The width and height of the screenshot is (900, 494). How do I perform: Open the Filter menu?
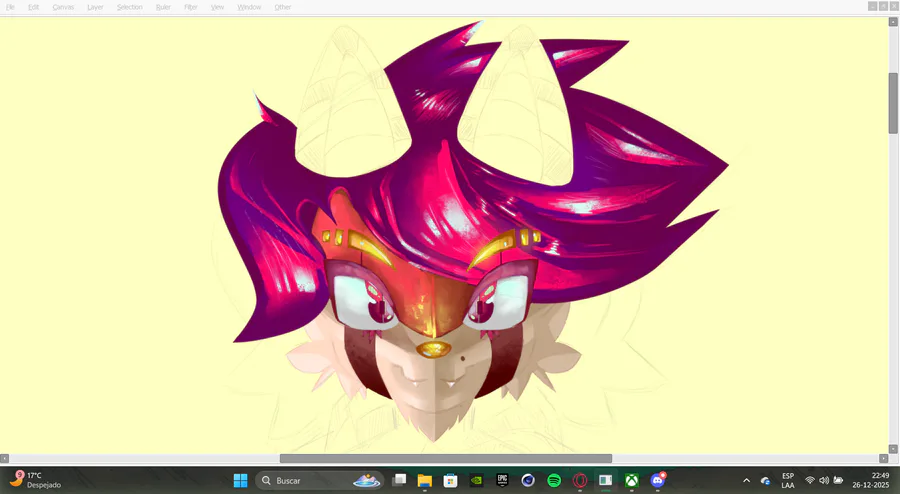click(x=191, y=7)
